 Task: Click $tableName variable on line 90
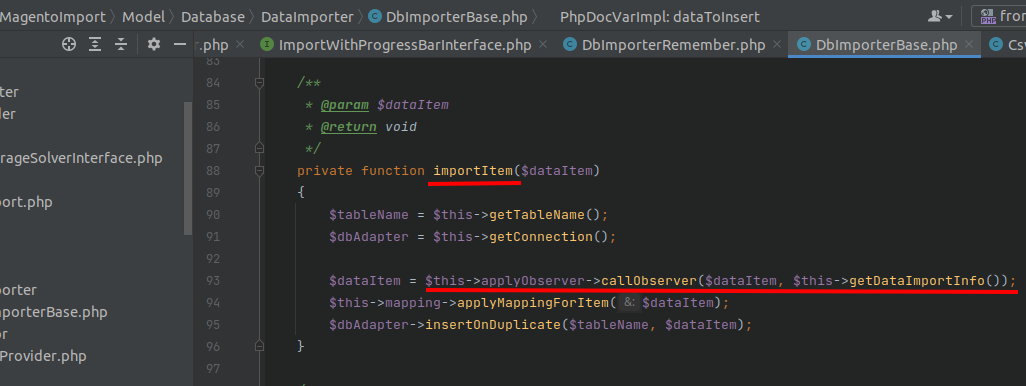[x=368, y=215]
